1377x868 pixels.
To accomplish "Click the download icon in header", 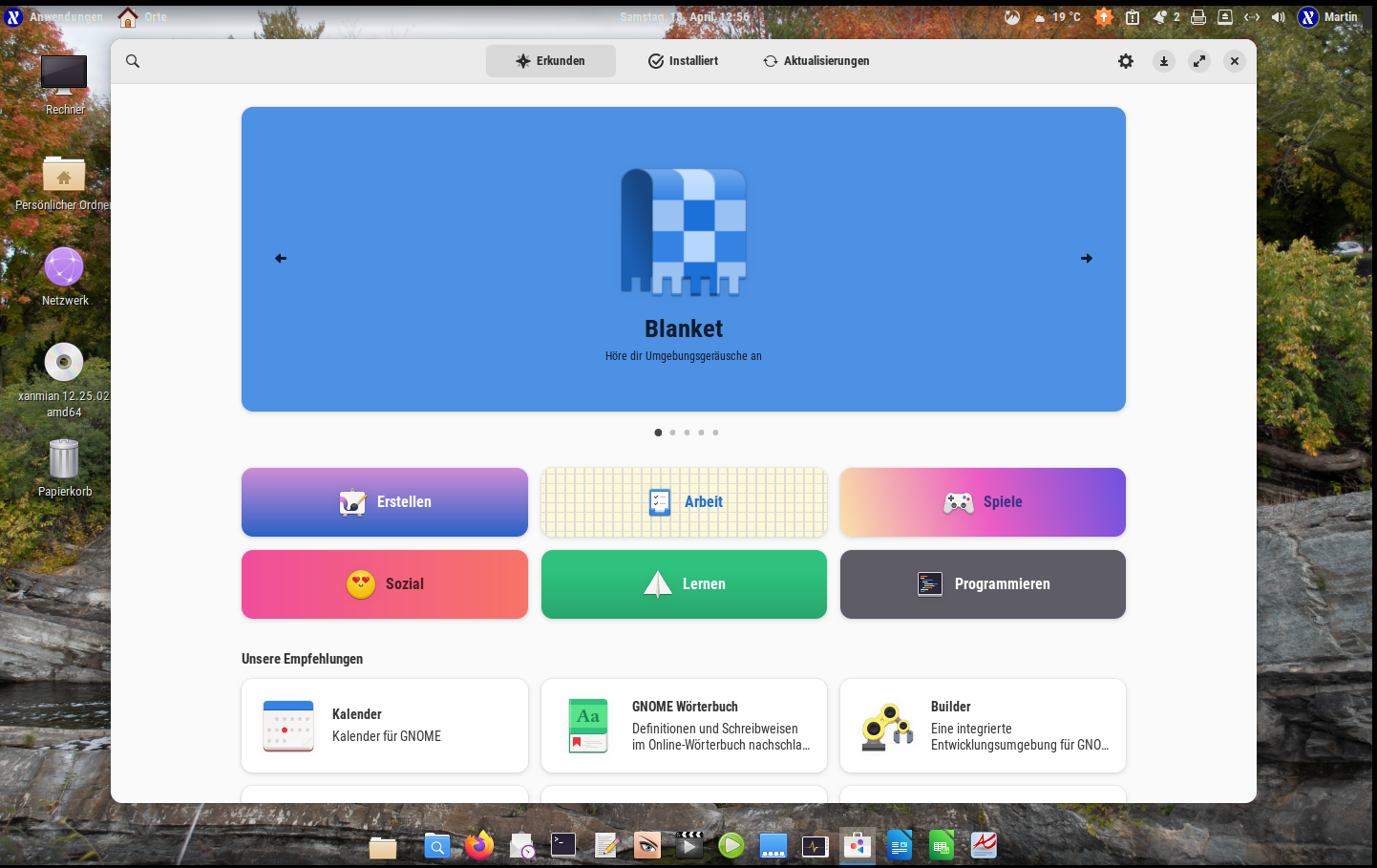I will [1163, 61].
